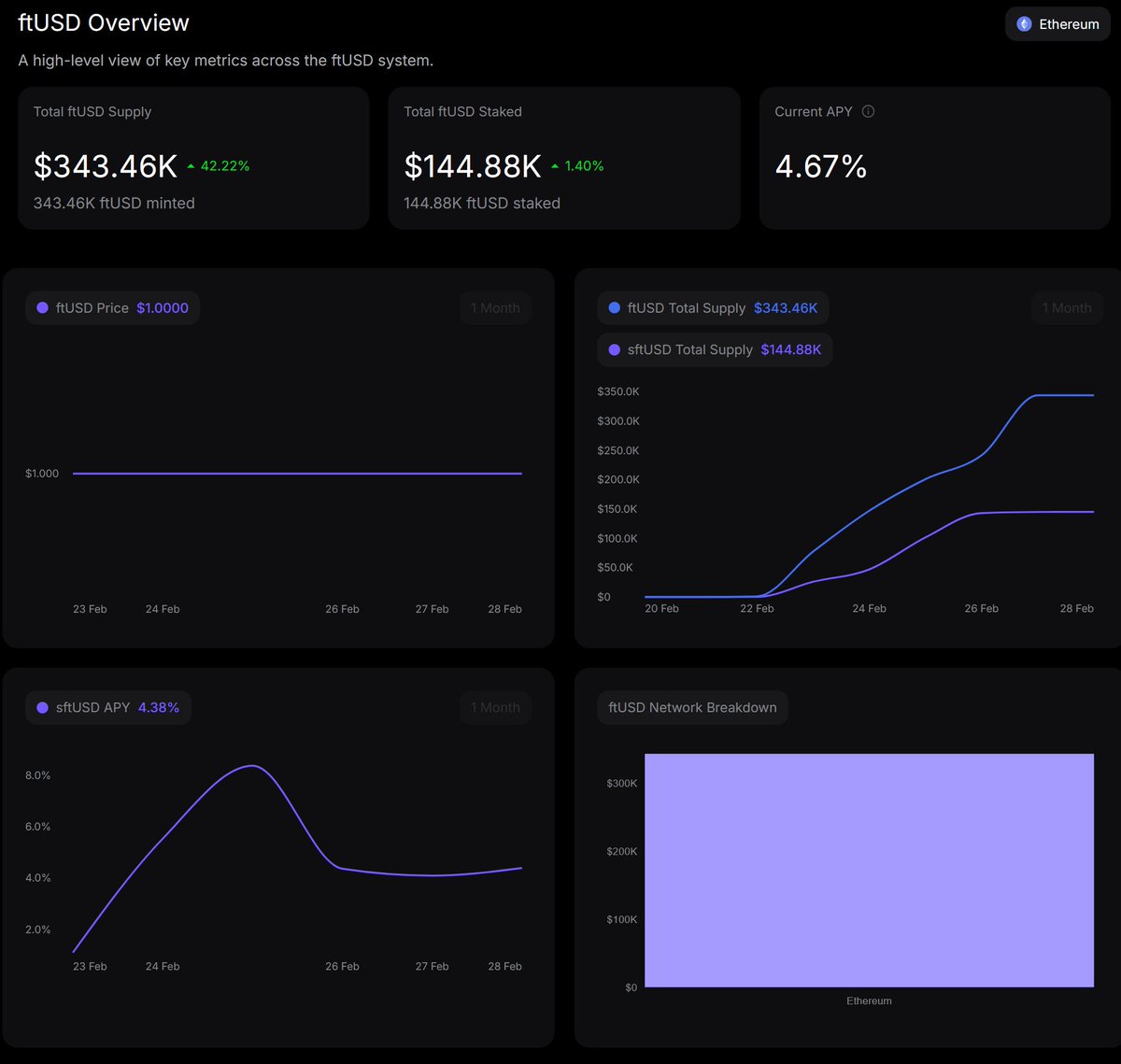Click the purple dot beside sftUSD APY

pos(42,708)
